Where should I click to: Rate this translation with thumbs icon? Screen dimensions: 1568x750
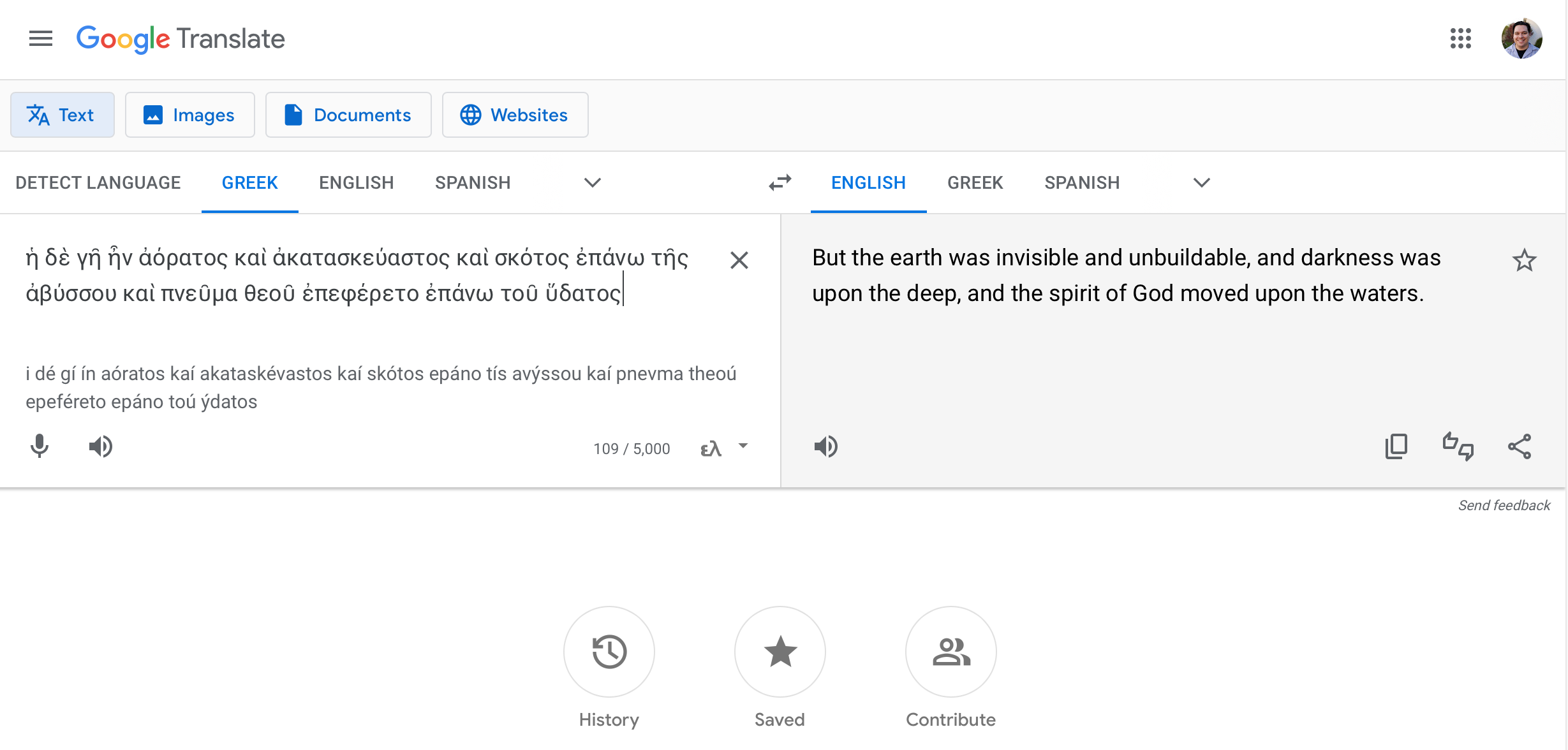(x=1458, y=446)
